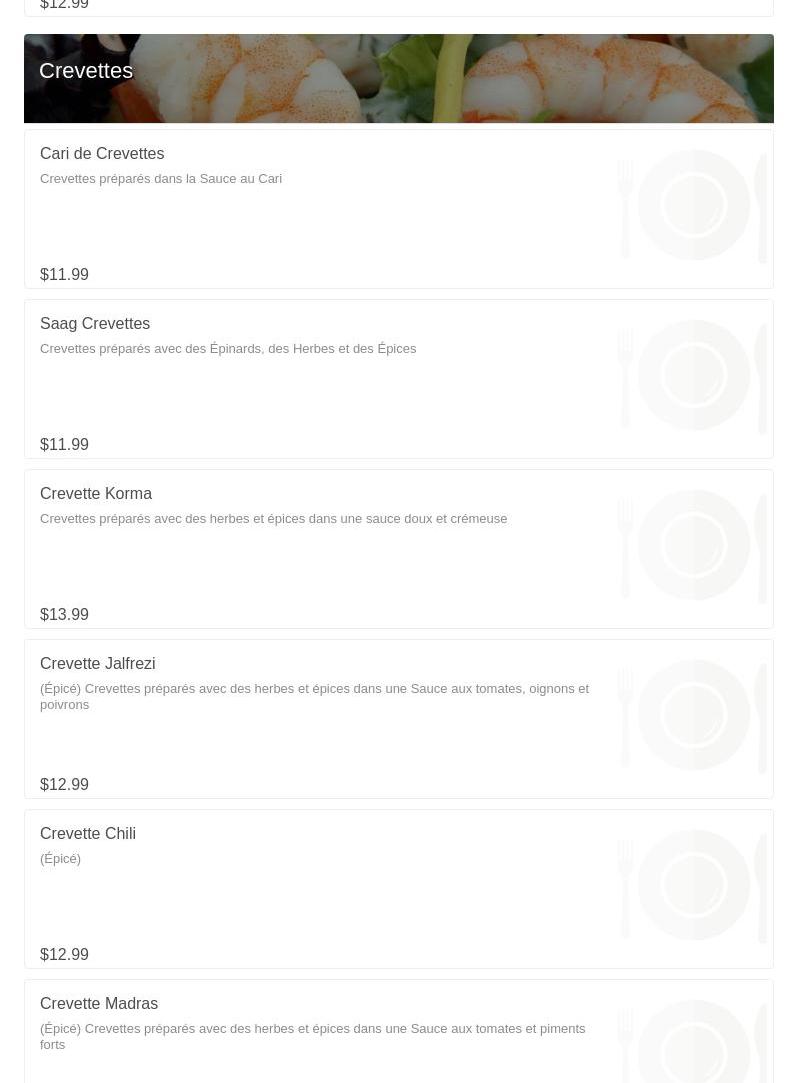
Task: Click the Crevette Chili plate placeholder icon
Action: click(693, 885)
